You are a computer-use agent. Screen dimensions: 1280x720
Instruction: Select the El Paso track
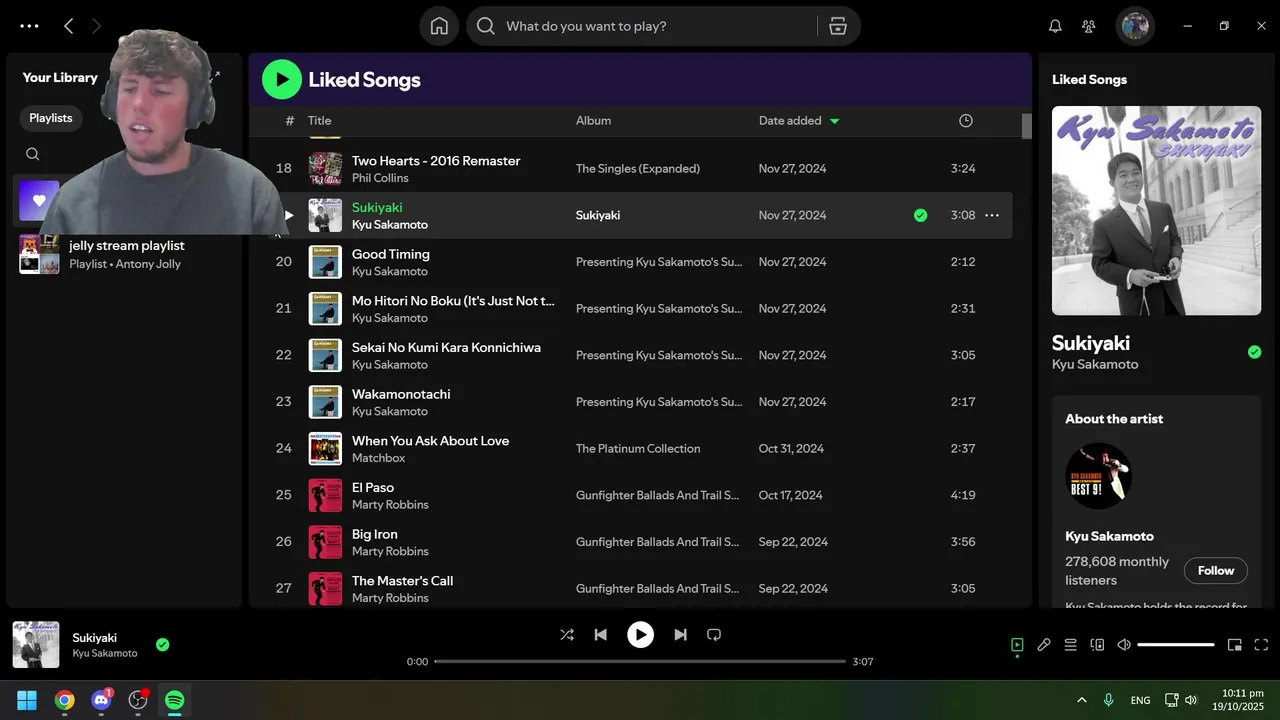(373, 488)
